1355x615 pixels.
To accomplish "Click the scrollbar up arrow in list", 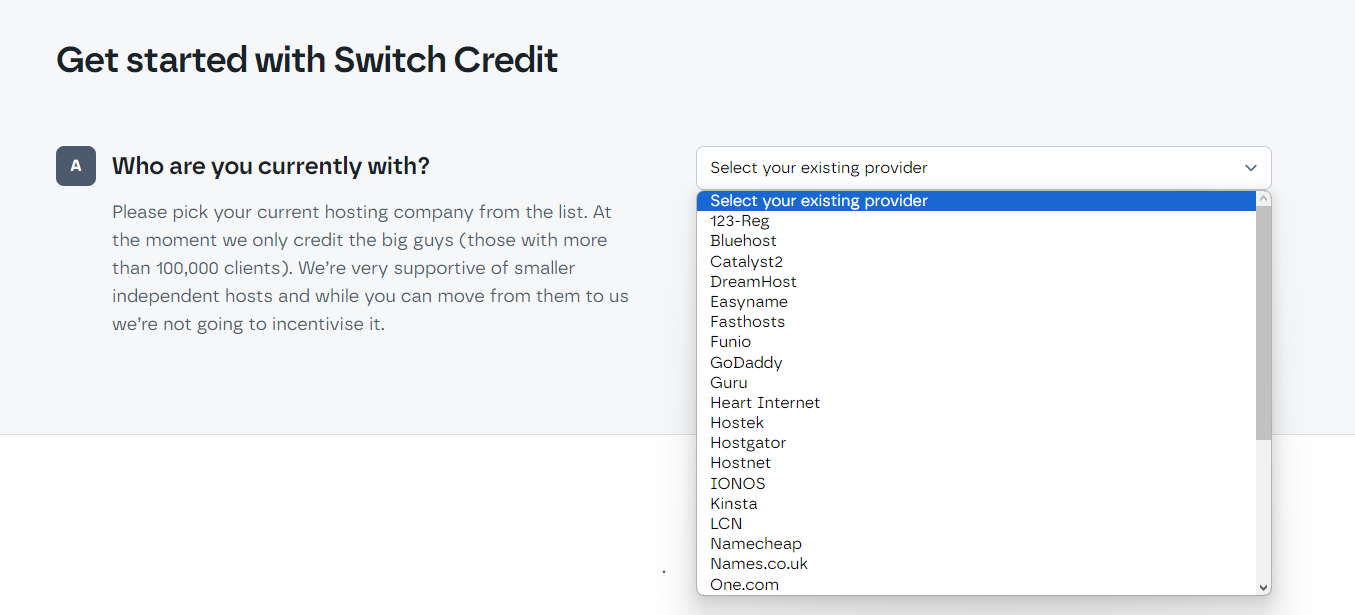I will click(1263, 198).
